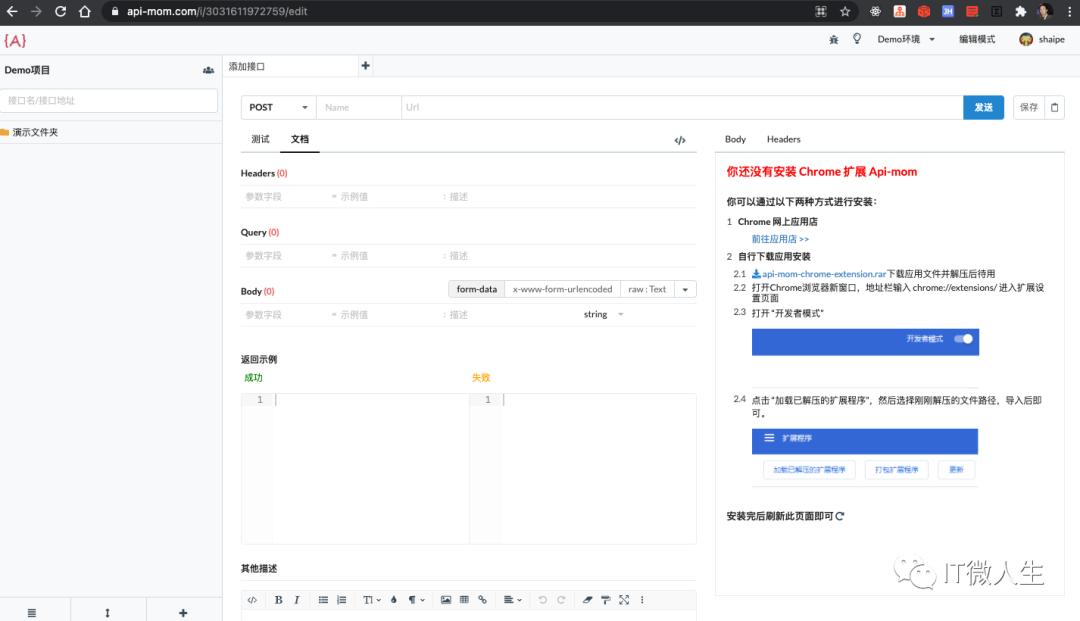Apply bold formatting in the description editor
The width and height of the screenshot is (1080, 621).
pos(278,600)
